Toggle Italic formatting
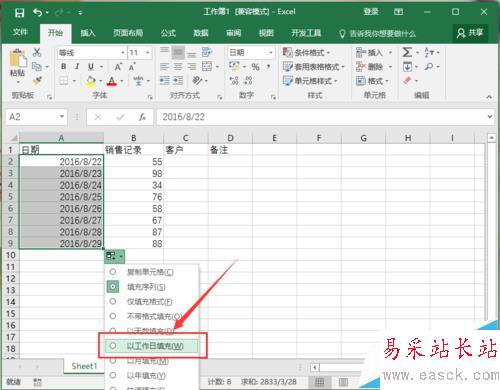The width and height of the screenshot is (500, 390). 77,66
